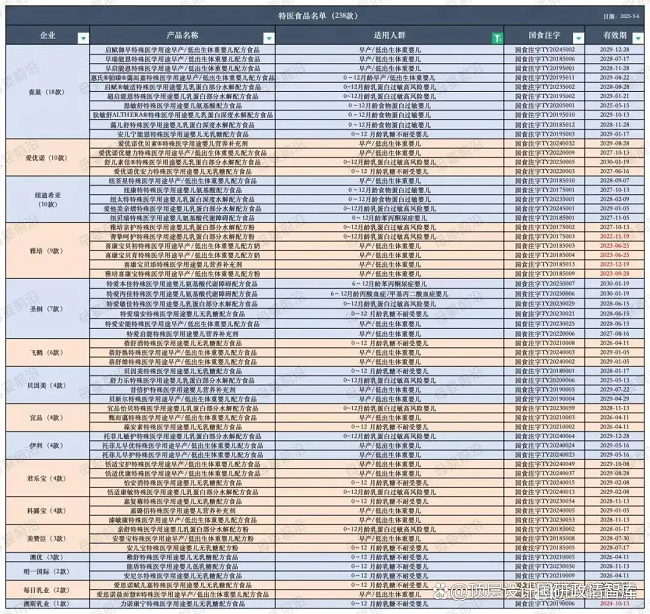Viewport: 650px width, 614px height.
Task: Select red expired date 2023-12-19
Action: coord(614,264)
